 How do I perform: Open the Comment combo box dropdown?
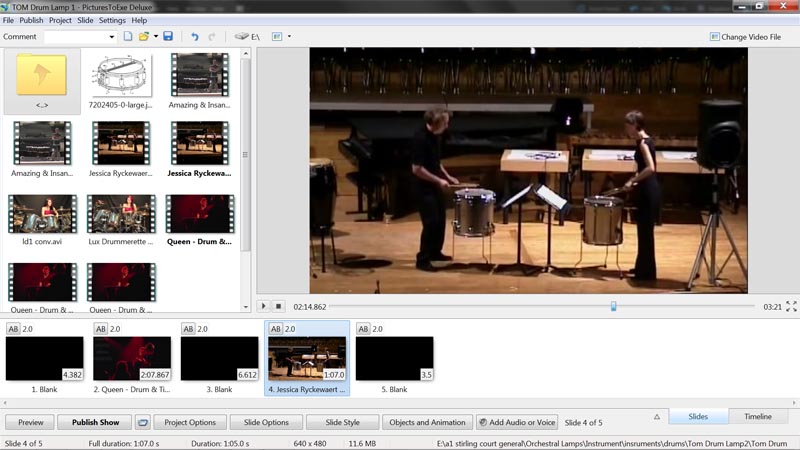click(x=112, y=37)
